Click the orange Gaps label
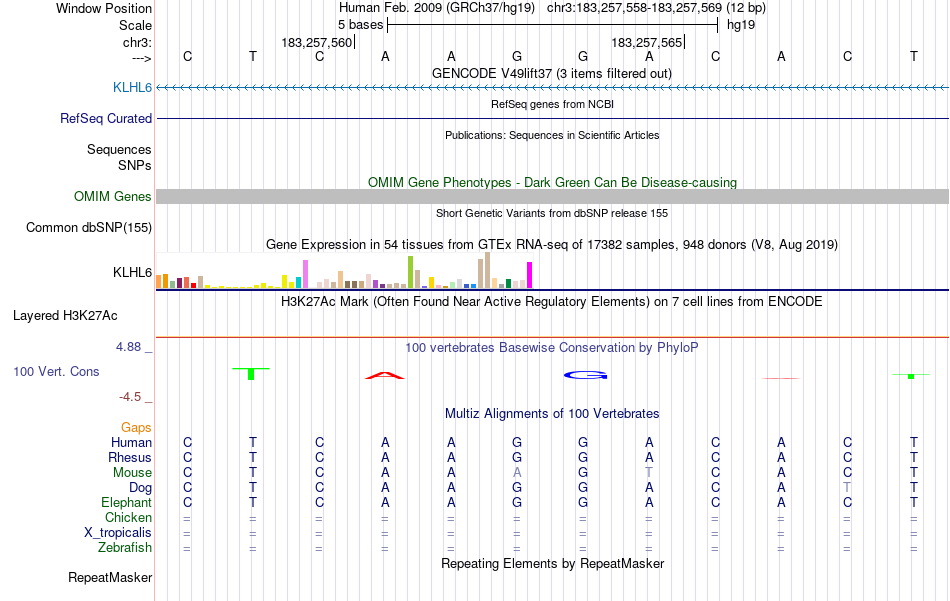This screenshot has height=601, width=950. click(136, 428)
